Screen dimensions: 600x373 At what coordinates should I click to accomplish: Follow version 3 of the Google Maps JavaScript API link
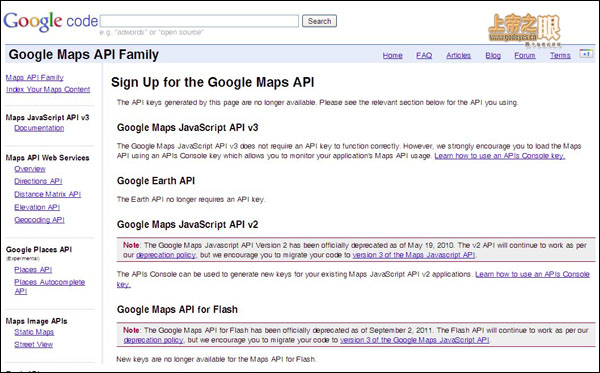coord(415,340)
